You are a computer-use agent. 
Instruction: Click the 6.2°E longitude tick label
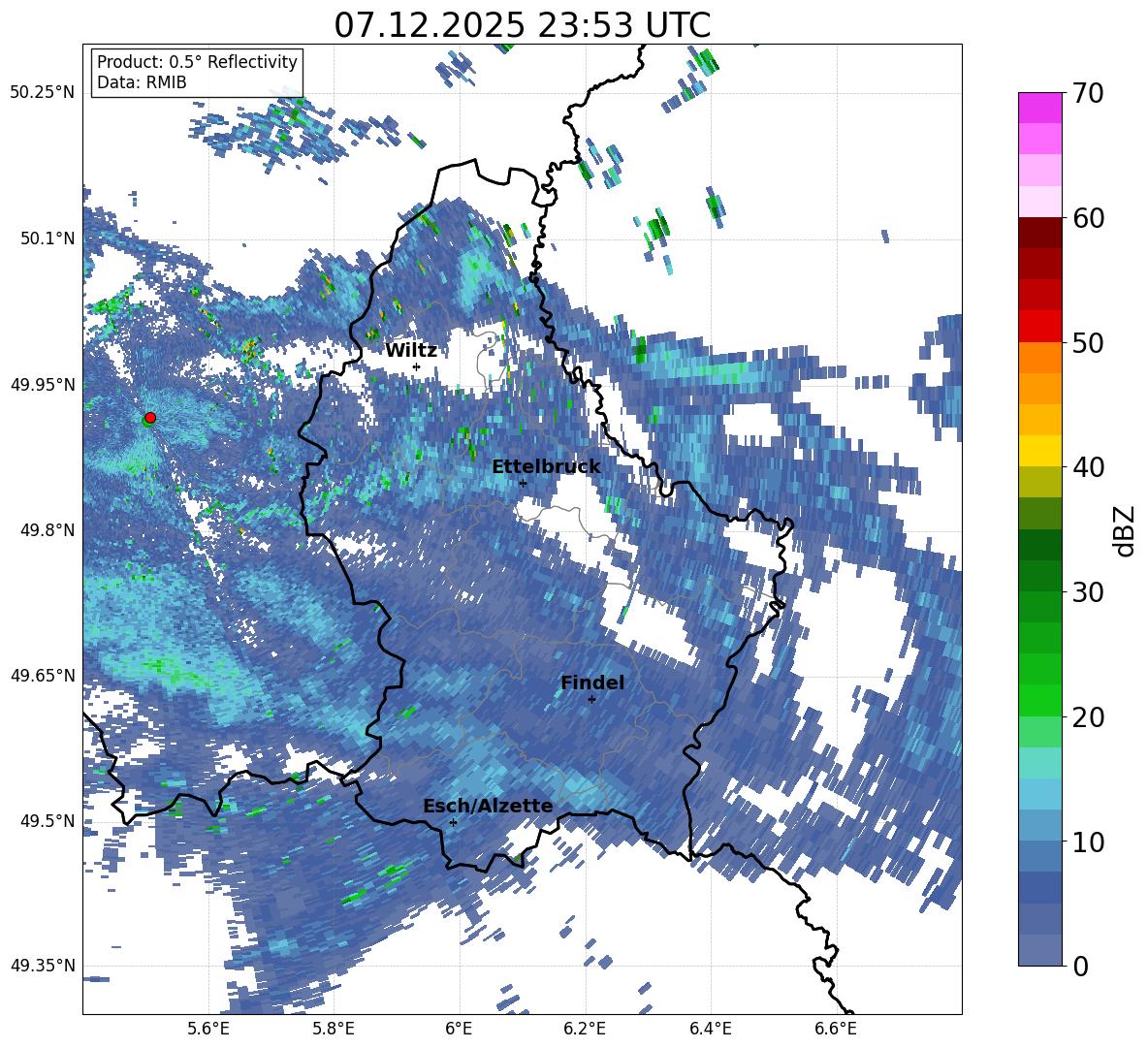[x=585, y=1029]
